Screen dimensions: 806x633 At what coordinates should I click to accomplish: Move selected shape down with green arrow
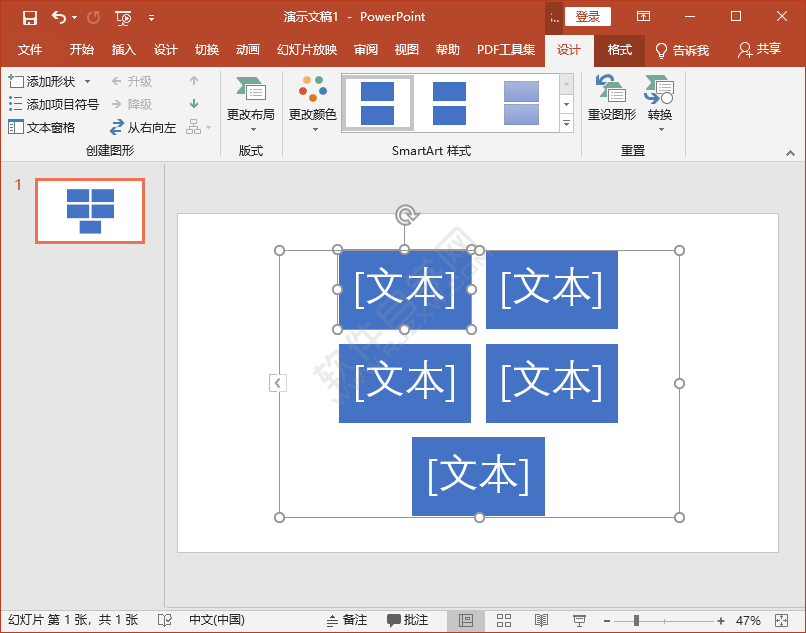tap(194, 104)
